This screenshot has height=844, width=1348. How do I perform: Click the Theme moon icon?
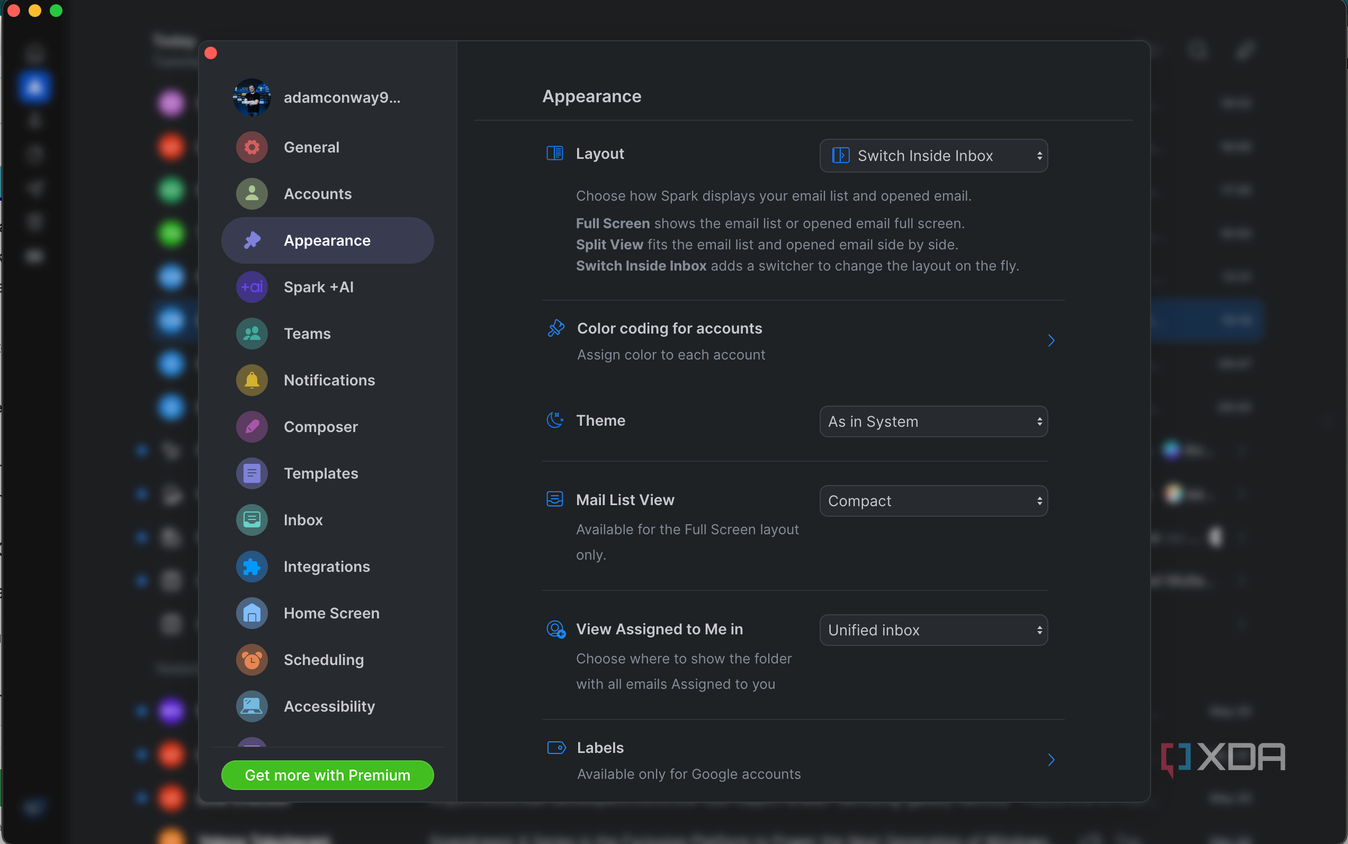pos(555,420)
